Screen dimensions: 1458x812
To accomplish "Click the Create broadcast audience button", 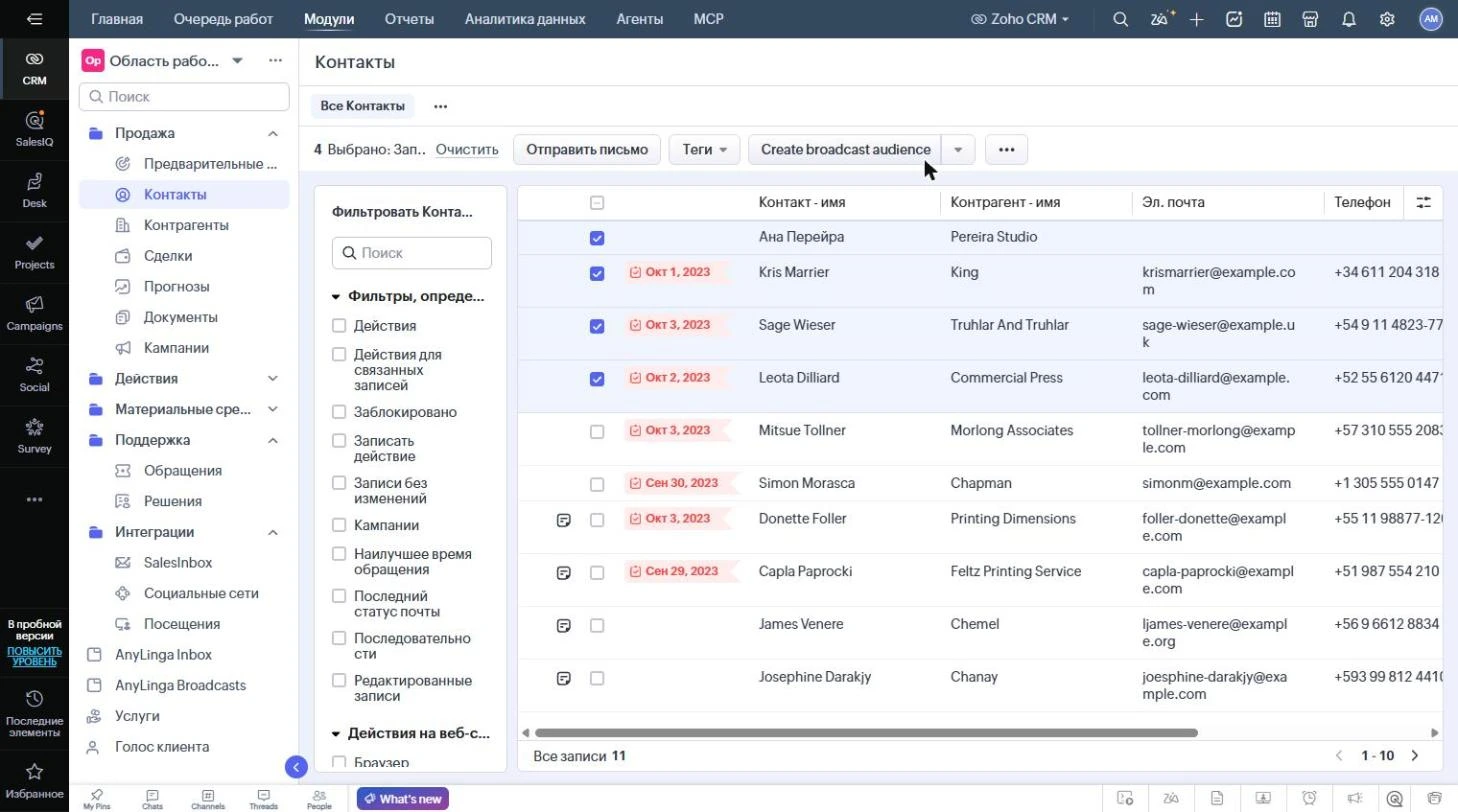I will 845,149.
